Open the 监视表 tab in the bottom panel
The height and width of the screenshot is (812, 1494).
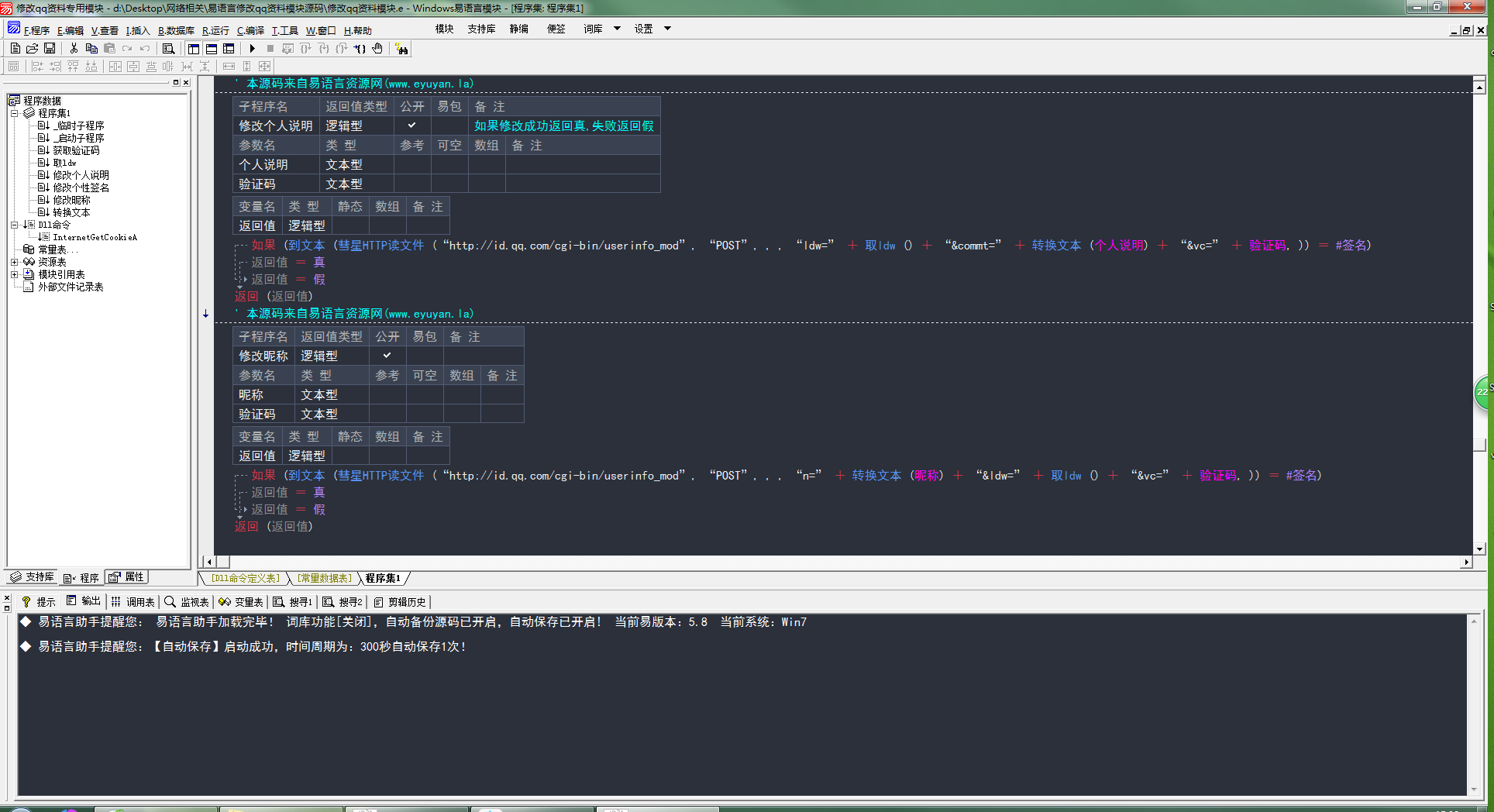187,602
